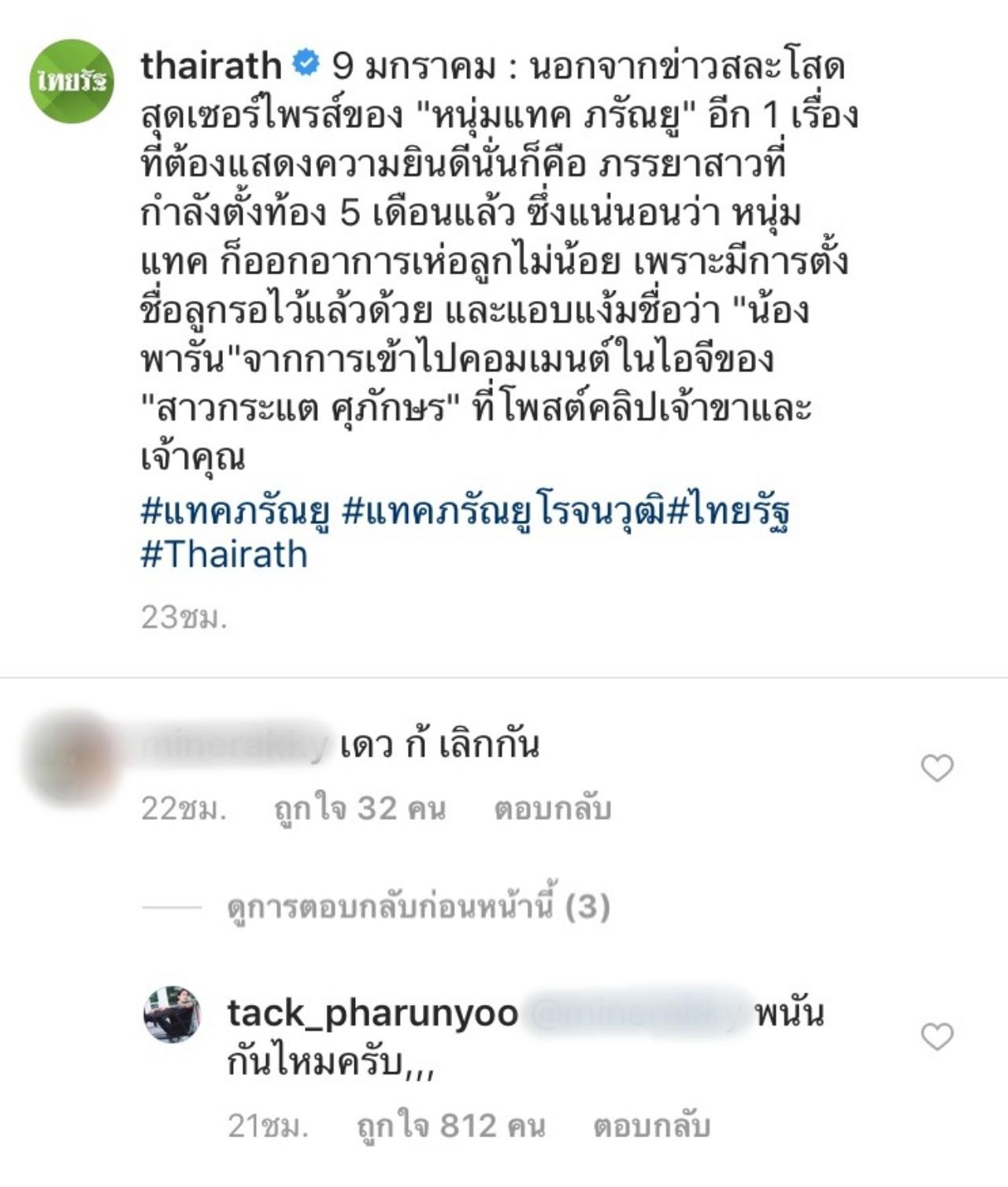Expand previous replies (3)

coord(418,907)
